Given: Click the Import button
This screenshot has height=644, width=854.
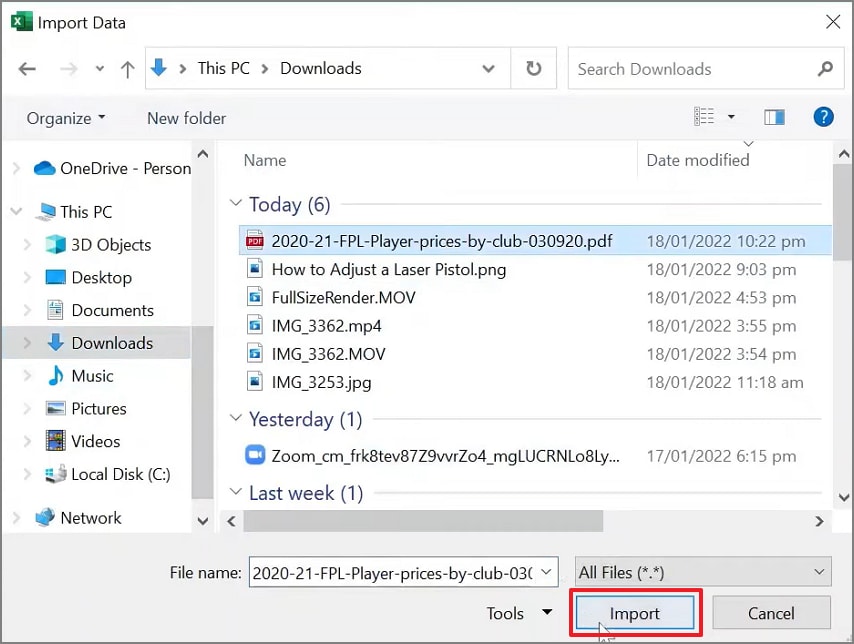Looking at the screenshot, I should pos(635,613).
